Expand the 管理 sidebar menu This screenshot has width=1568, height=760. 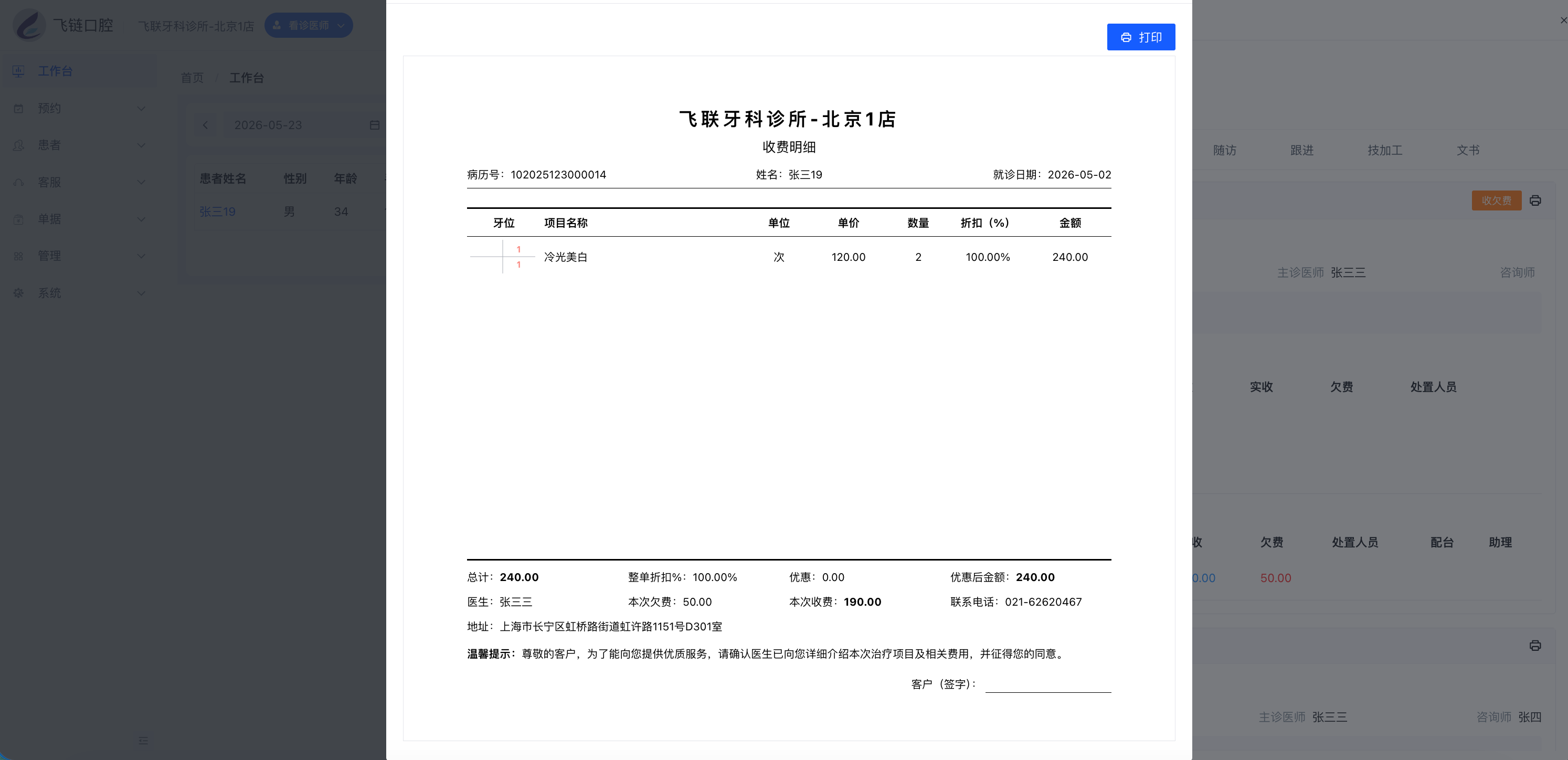[x=79, y=256]
